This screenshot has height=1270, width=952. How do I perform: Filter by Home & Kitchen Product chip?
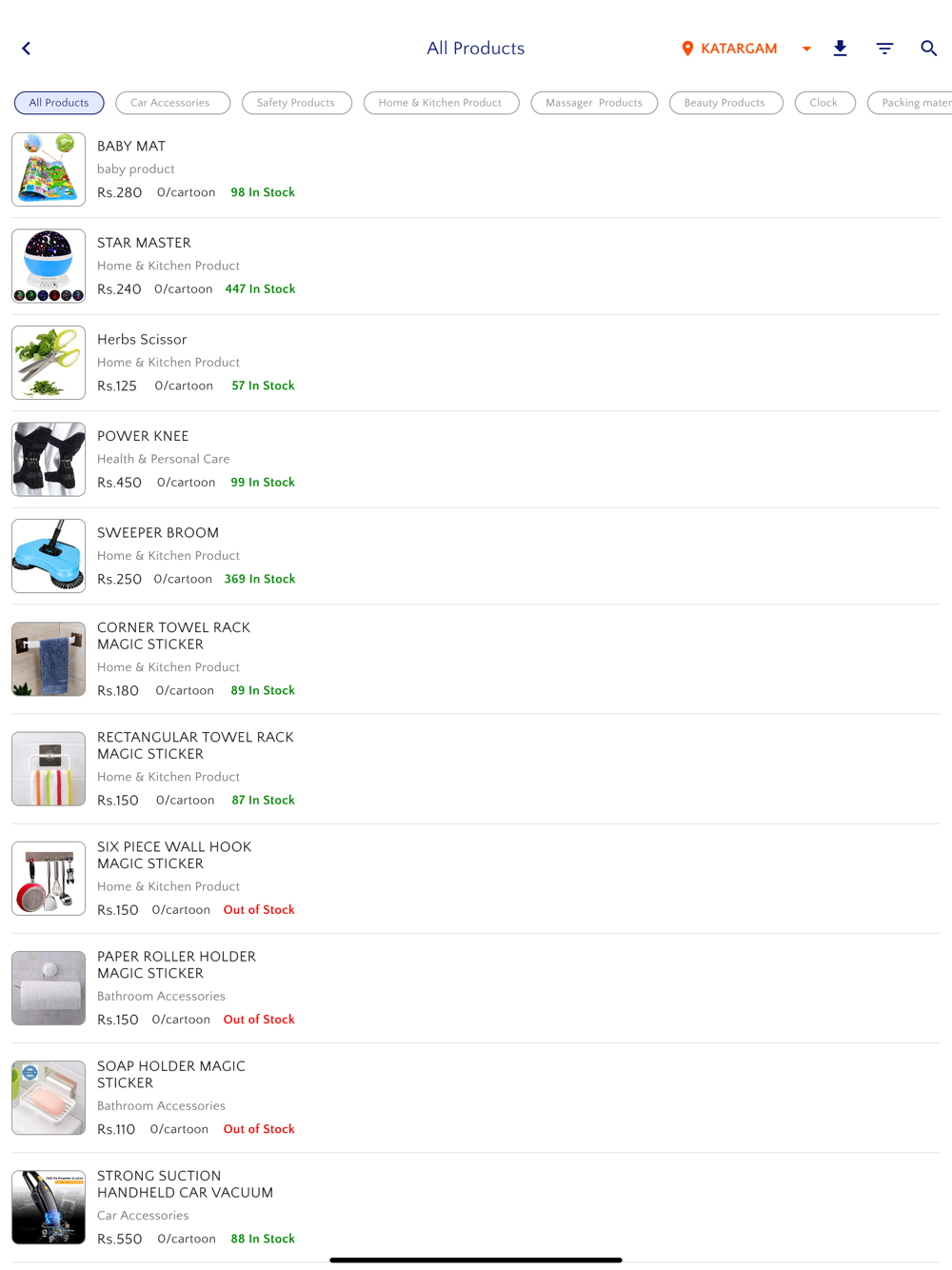[x=442, y=103]
